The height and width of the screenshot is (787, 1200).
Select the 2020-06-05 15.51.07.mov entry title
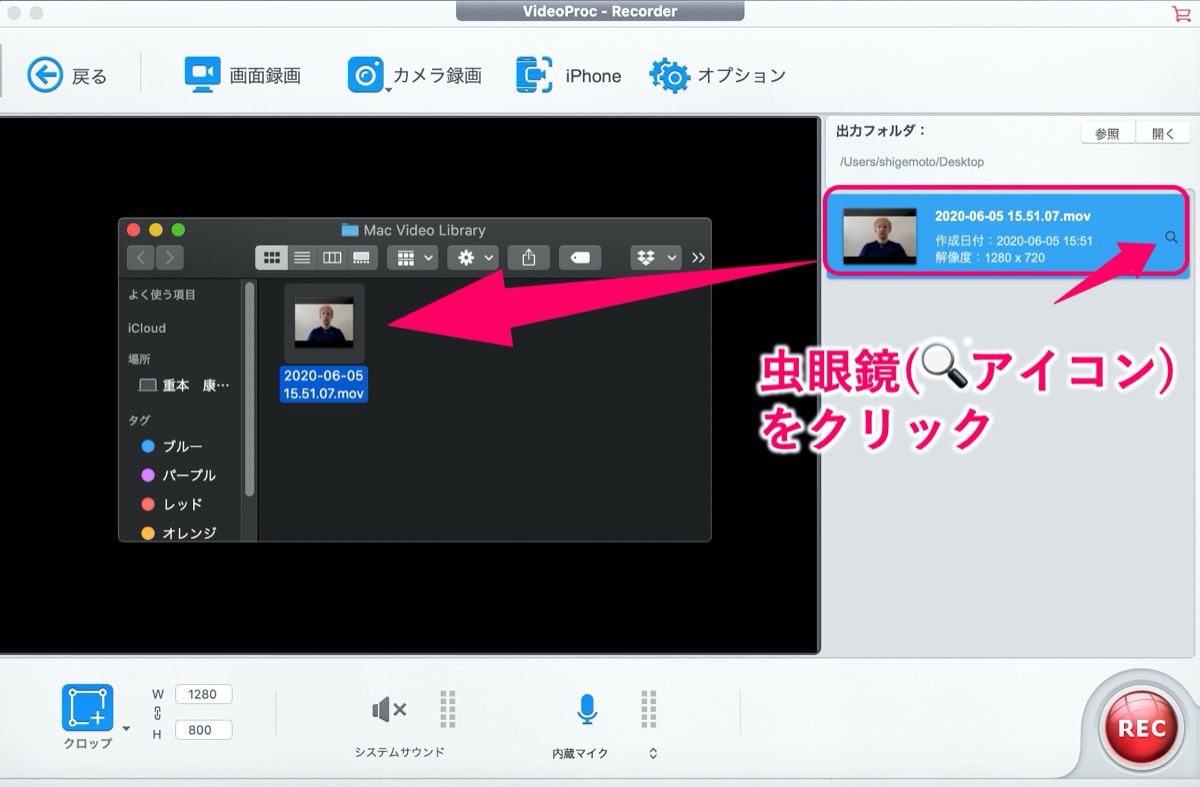tap(1012, 216)
